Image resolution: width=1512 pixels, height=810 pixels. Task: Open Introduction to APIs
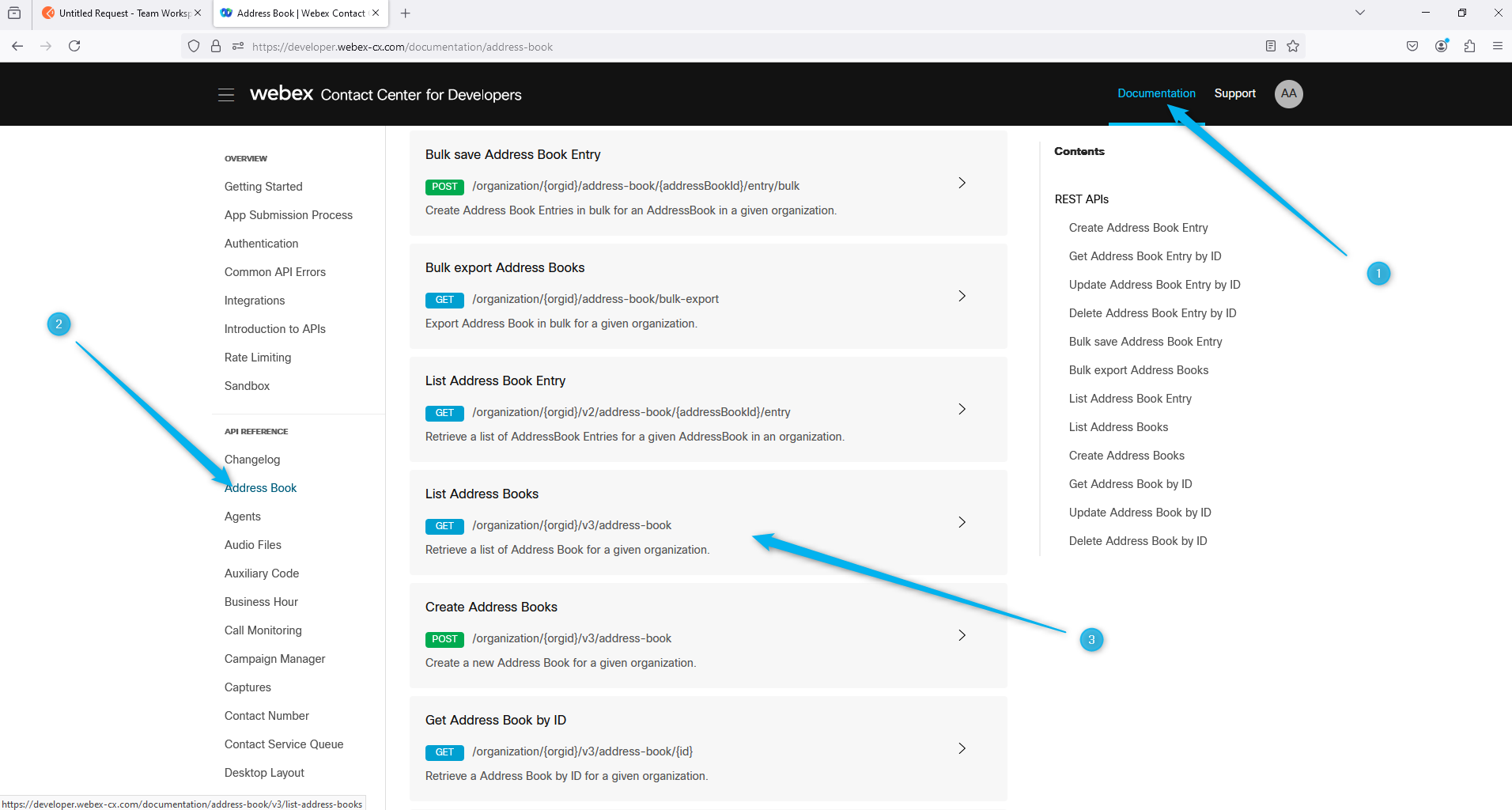(x=275, y=329)
